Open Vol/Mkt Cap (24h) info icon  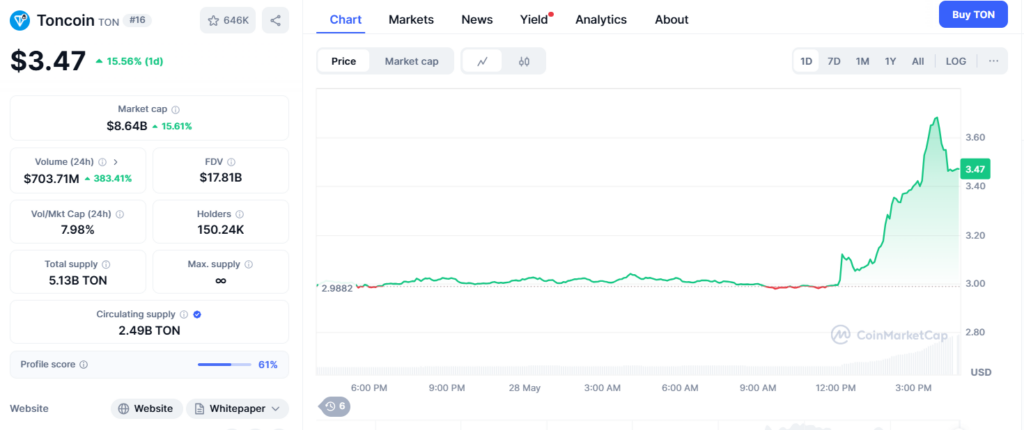click(120, 214)
